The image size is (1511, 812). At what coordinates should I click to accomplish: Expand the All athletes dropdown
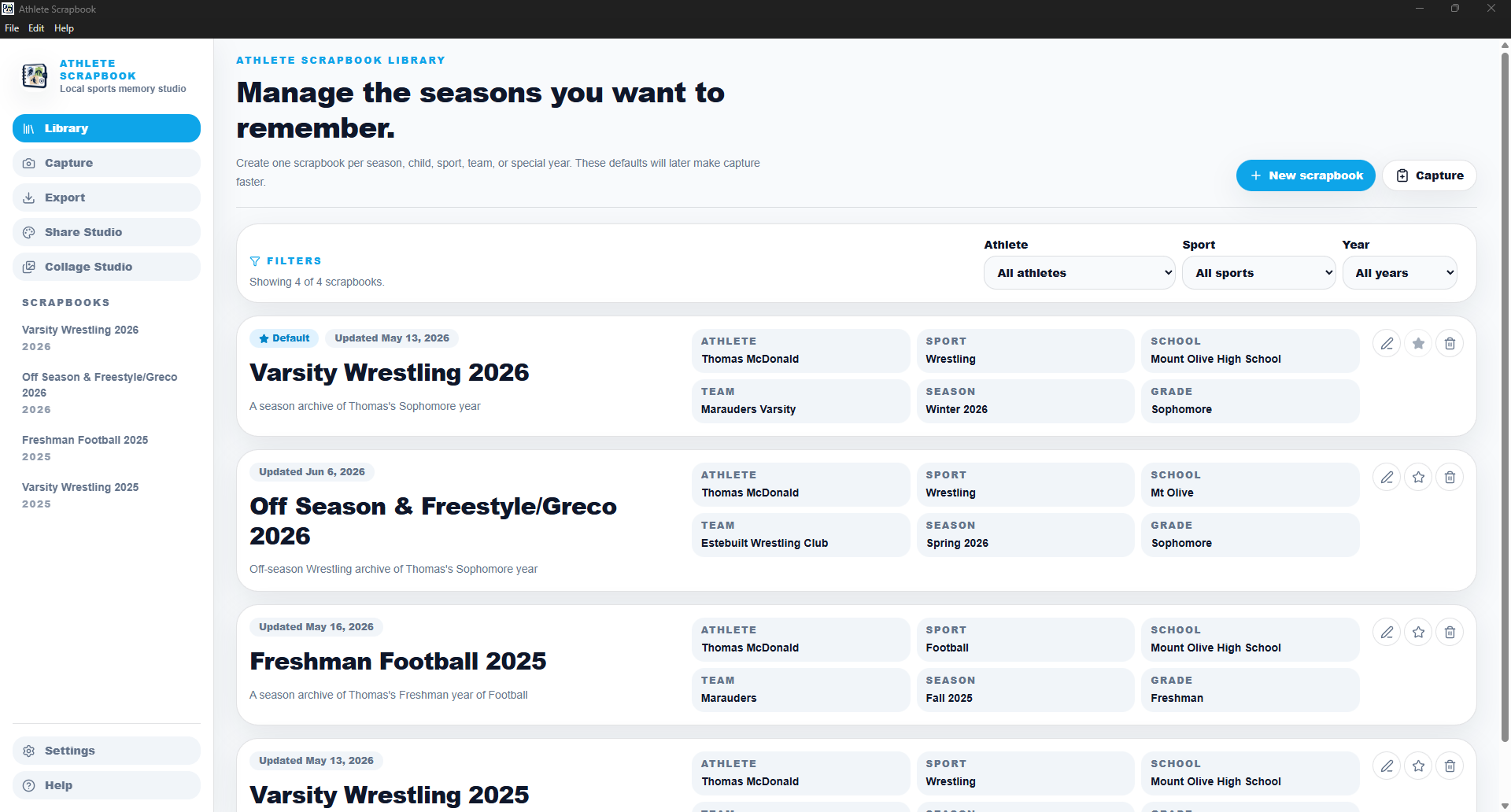point(1080,273)
